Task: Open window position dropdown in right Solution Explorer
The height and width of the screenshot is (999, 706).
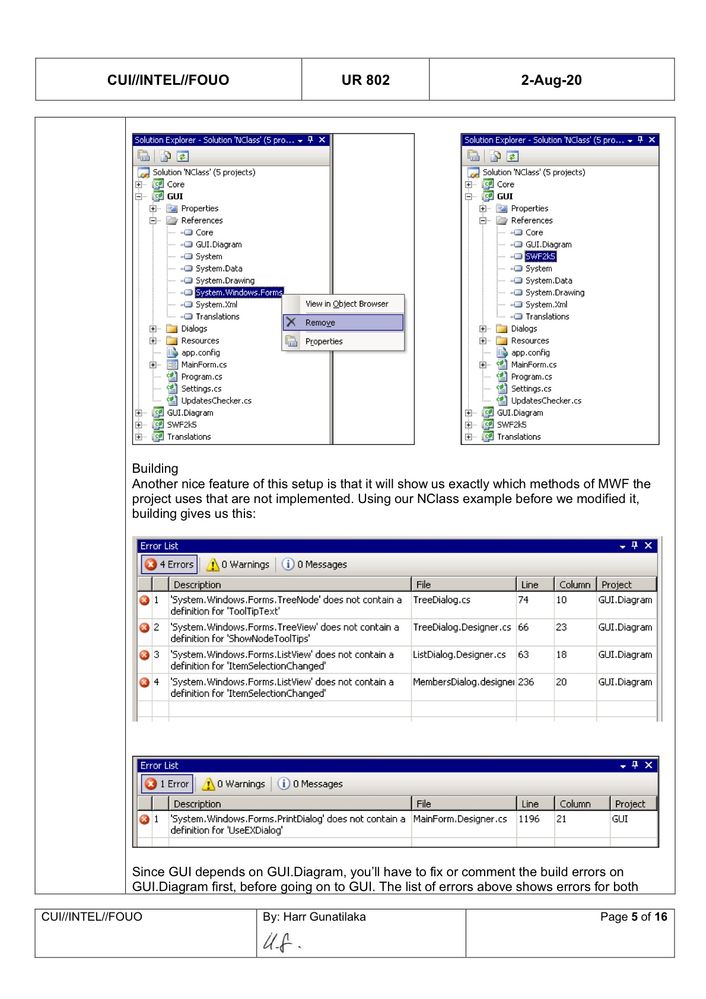Action: point(630,140)
